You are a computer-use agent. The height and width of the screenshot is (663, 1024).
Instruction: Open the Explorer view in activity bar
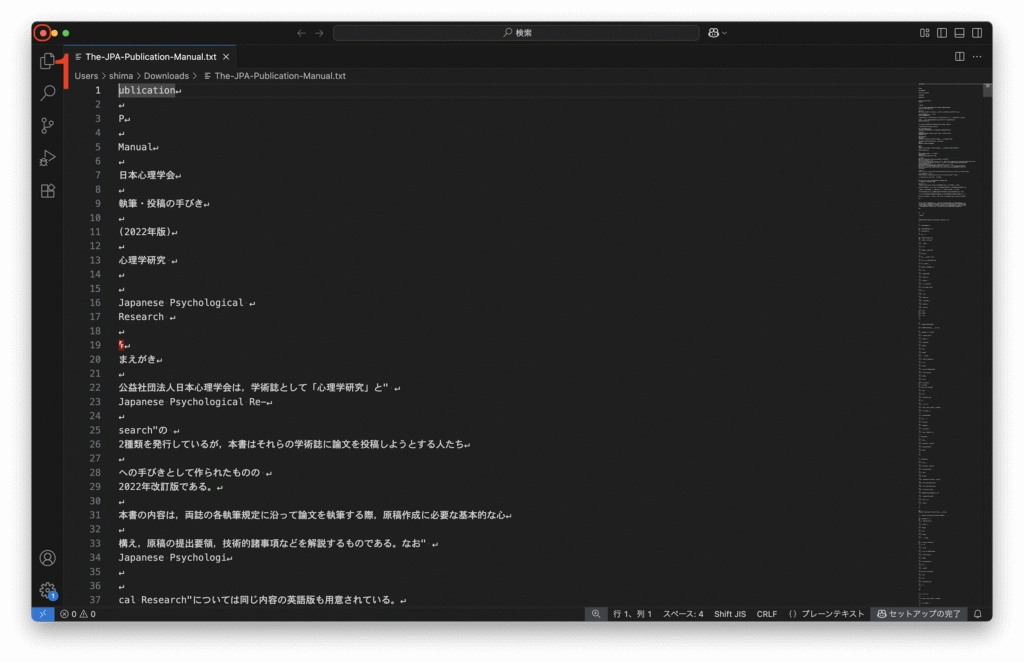[x=47, y=61]
